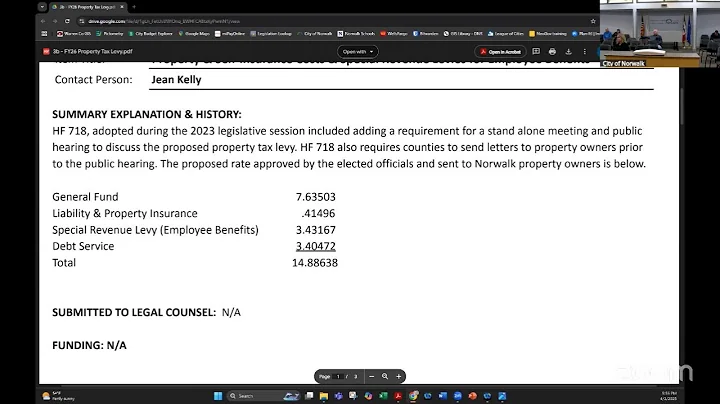Click the taskbar Search box
Screen dimensions: 720x404
(x=264, y=396)
